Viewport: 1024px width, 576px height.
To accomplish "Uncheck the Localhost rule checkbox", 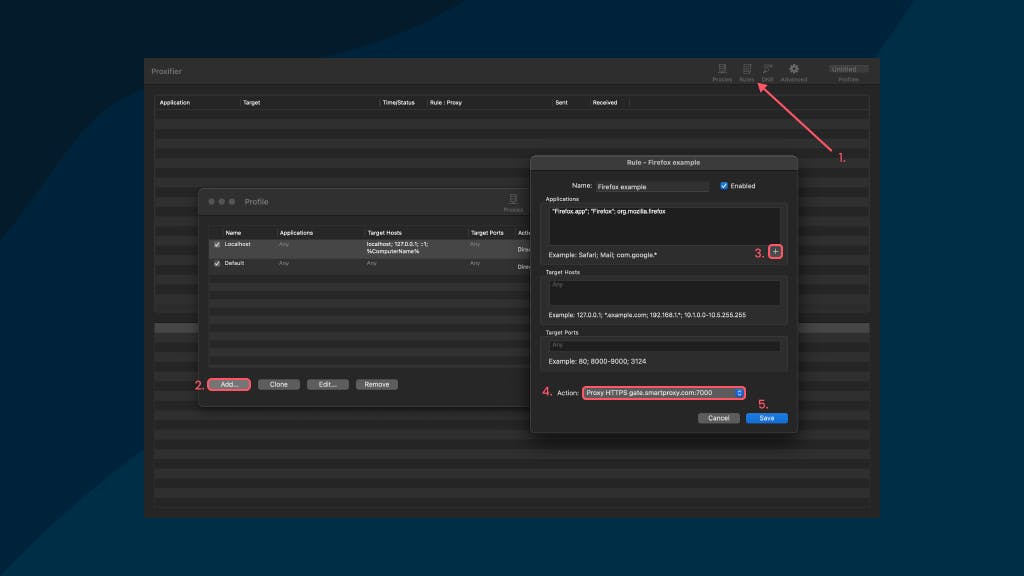I will pyautogui.click(x=217, y=244).
